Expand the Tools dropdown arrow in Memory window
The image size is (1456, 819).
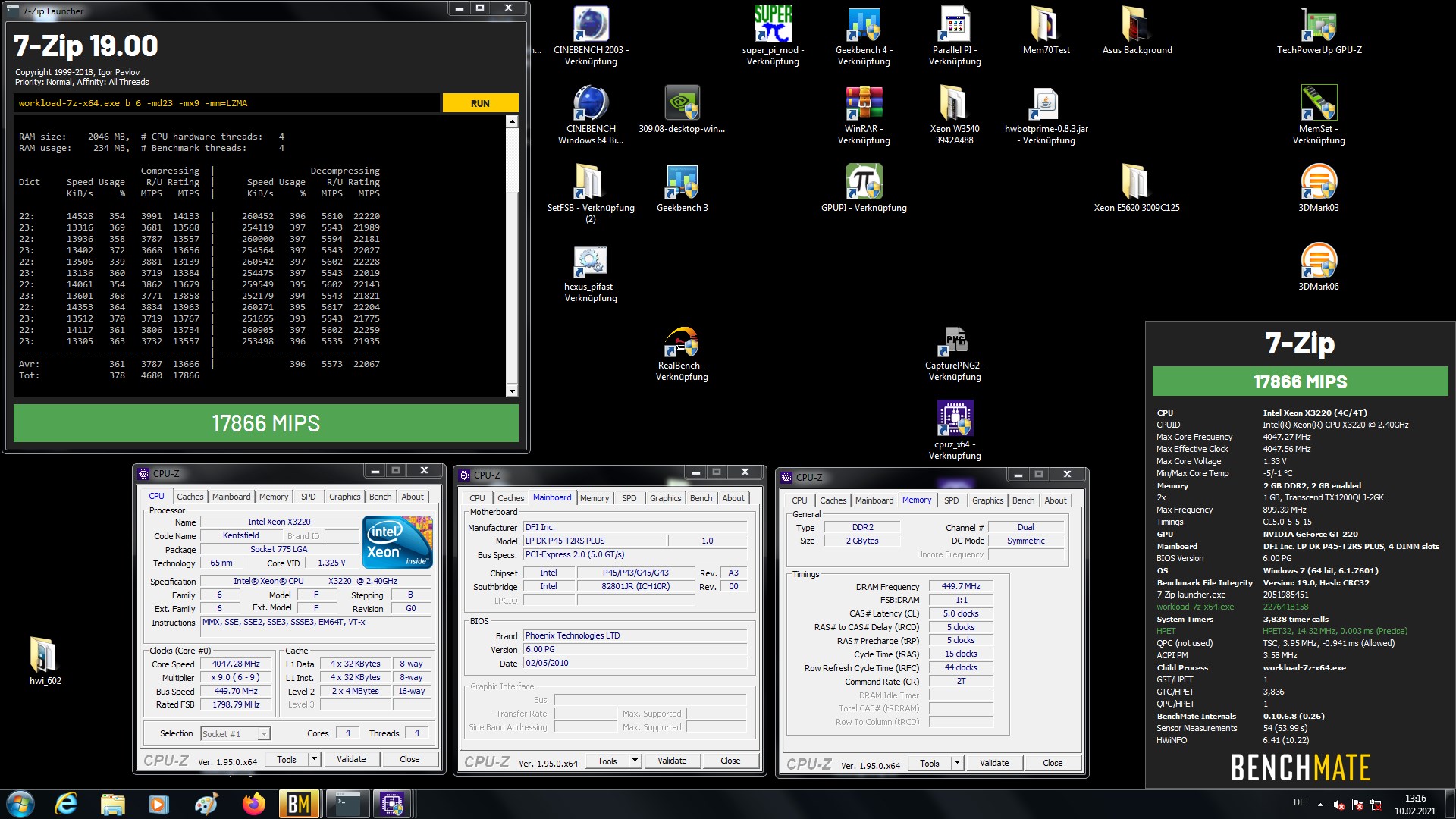957,763
